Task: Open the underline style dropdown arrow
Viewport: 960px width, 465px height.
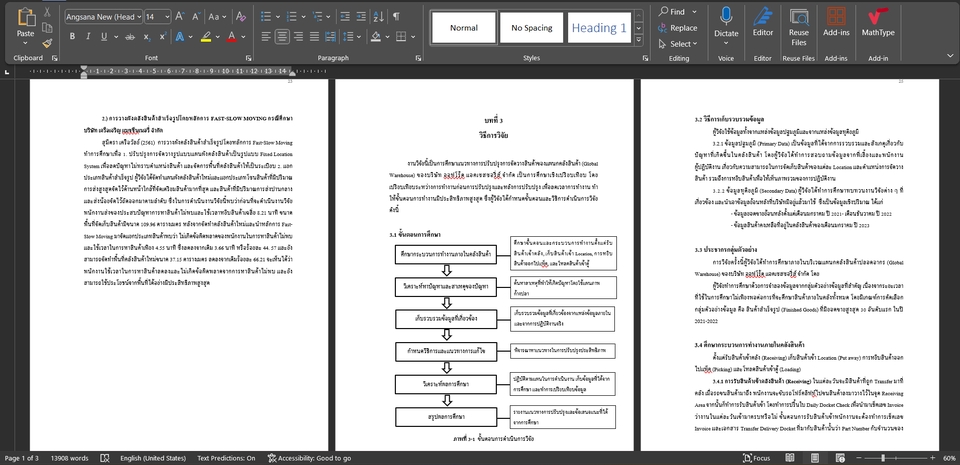Action: pyautogui.click(x=115, y=37)
